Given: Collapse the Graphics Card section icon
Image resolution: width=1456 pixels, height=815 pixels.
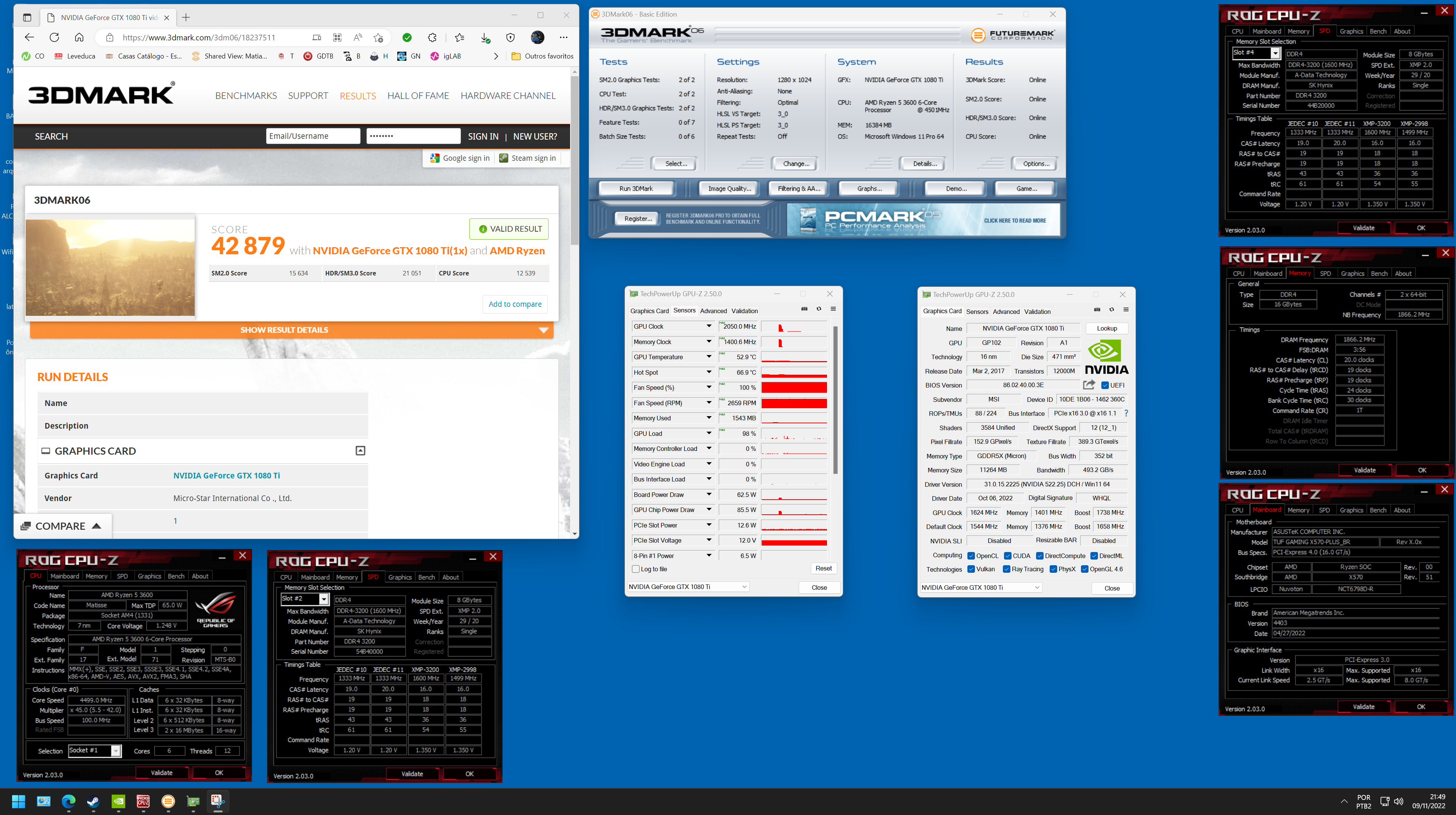Looking at the screenshot, I should 360,451.
